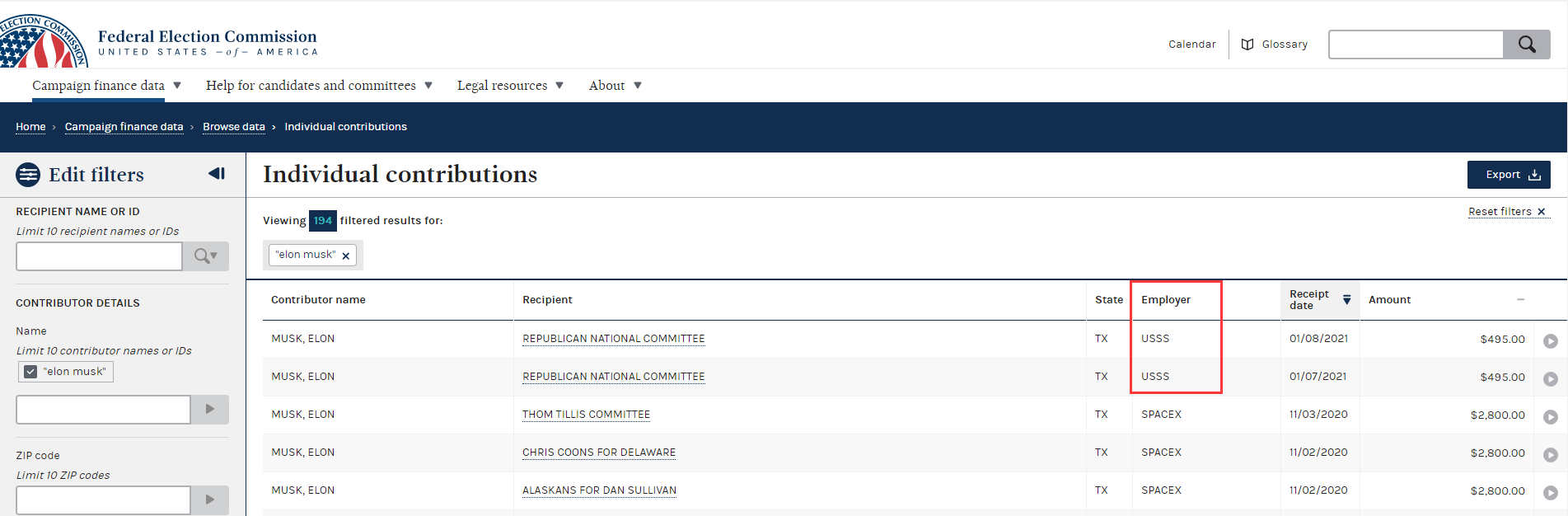Go to Campaign finance data breadcrumb
Screen dimensions: 1568x516
124,127
